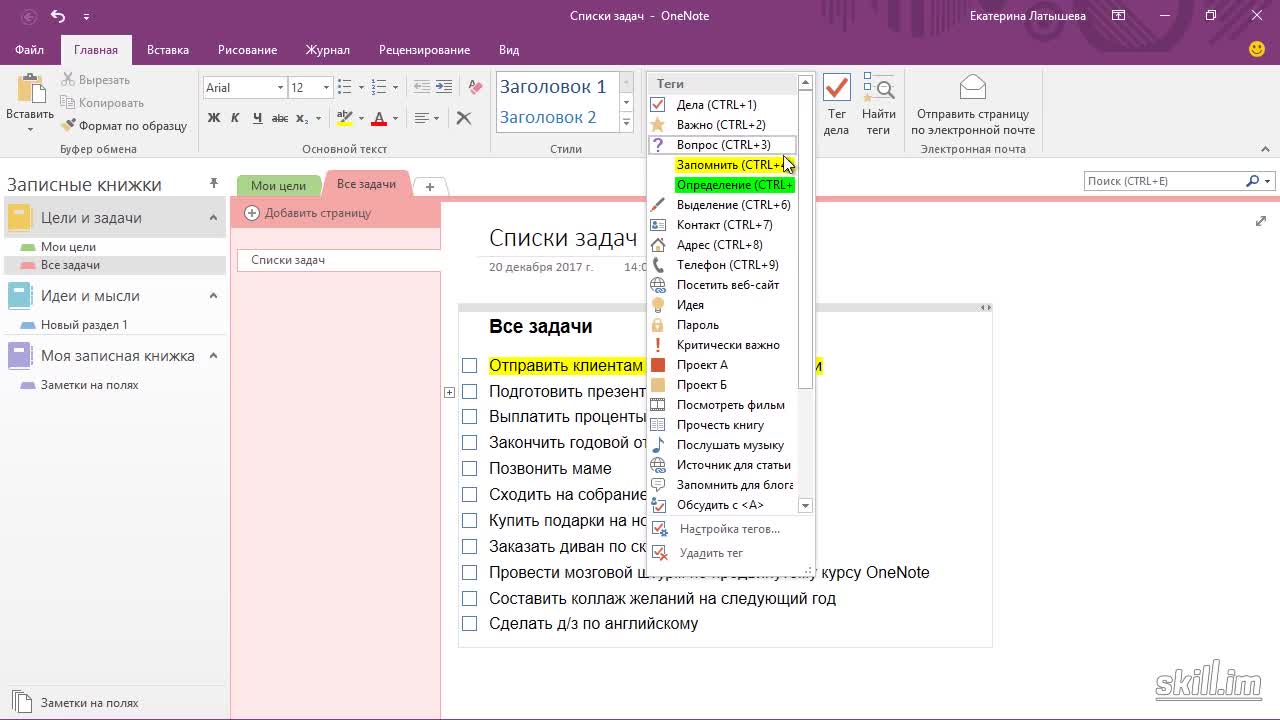Select the Идея lightbulb tag
1280x720 pixels.
[x=722, y=305]
